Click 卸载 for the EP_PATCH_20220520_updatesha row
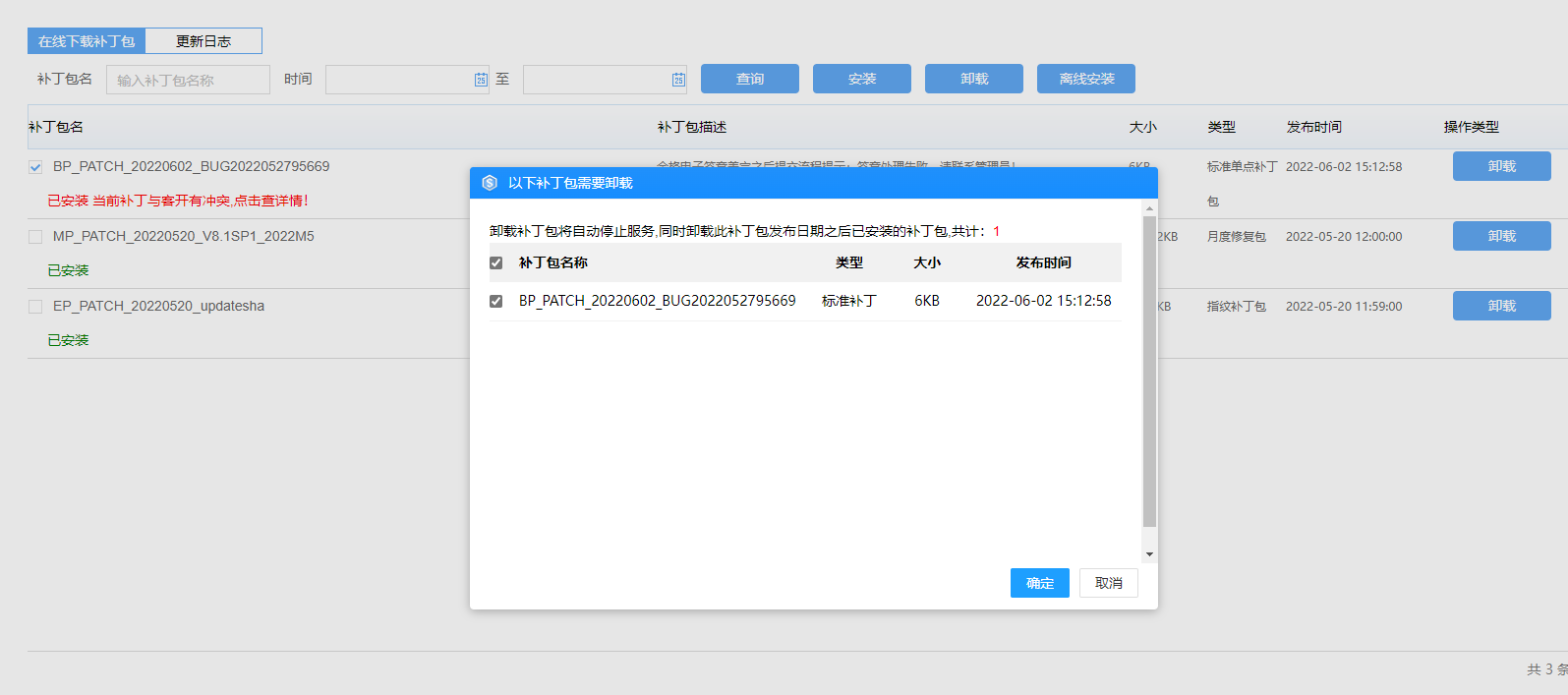Screen dimensions: 1568x695 coord(1501,306)
